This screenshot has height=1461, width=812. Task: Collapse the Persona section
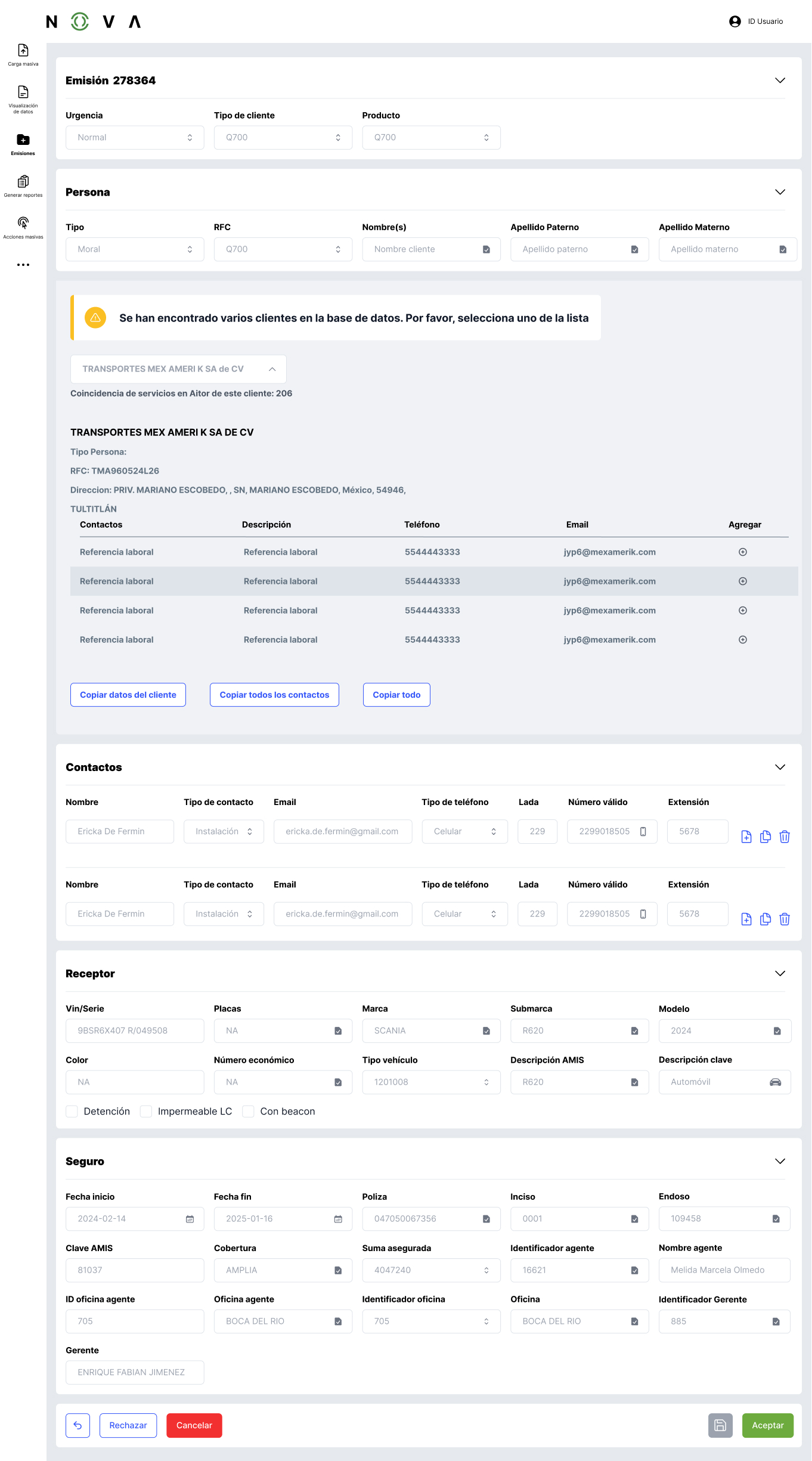(x=780, y=192)
